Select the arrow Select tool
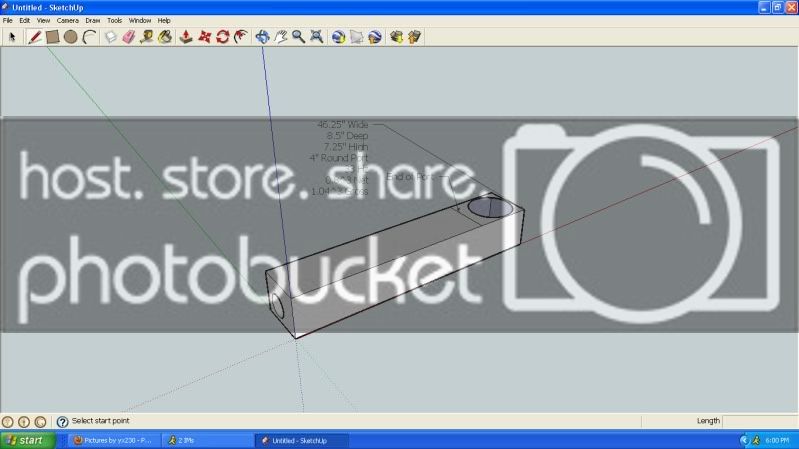799x449 pixels. [12, 37]
